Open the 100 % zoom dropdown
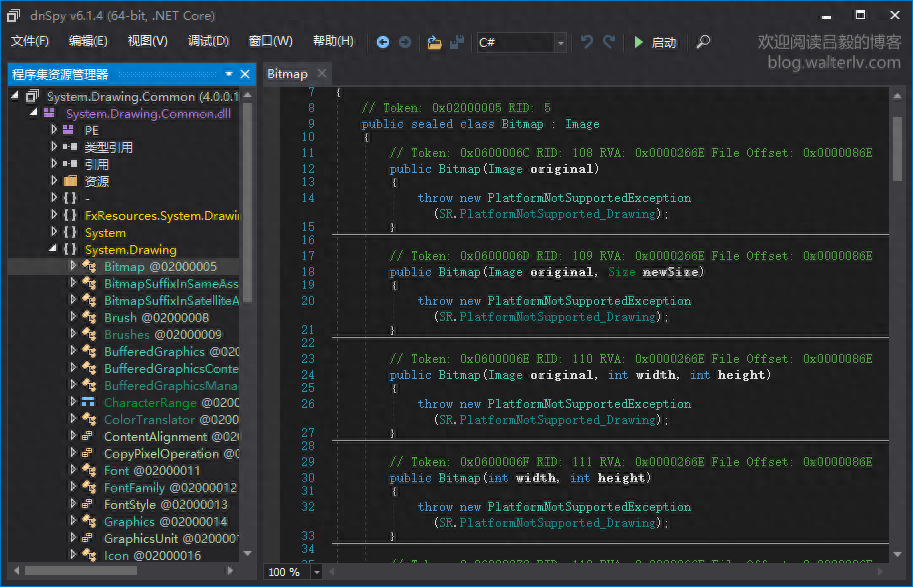 [317, 572]
